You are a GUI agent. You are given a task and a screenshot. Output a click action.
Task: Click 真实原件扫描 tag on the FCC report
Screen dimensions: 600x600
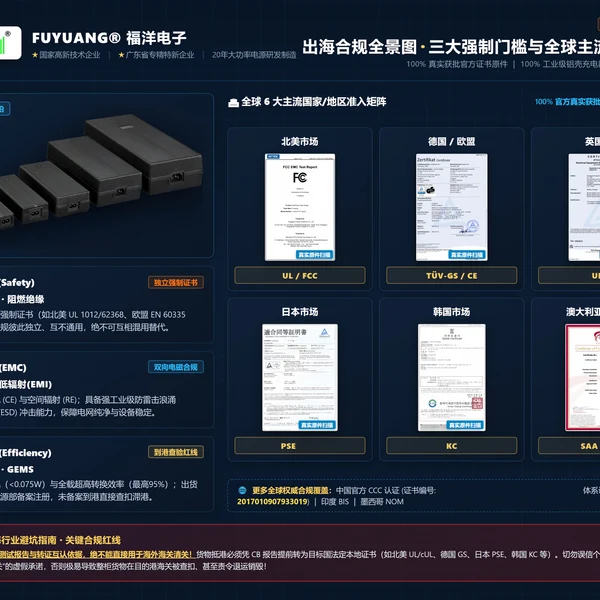pos(315,255)
